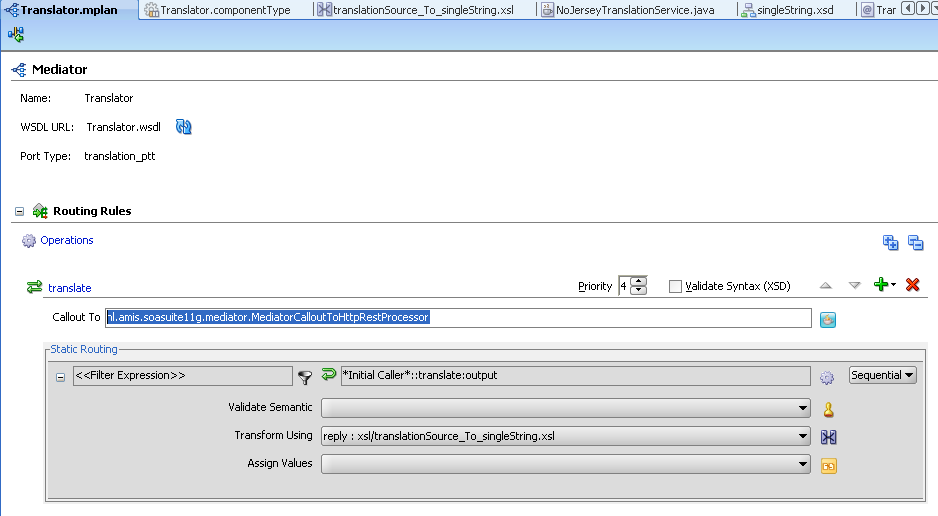
Task: Open the Sequential execution dropdown
Action: (882, 375)
